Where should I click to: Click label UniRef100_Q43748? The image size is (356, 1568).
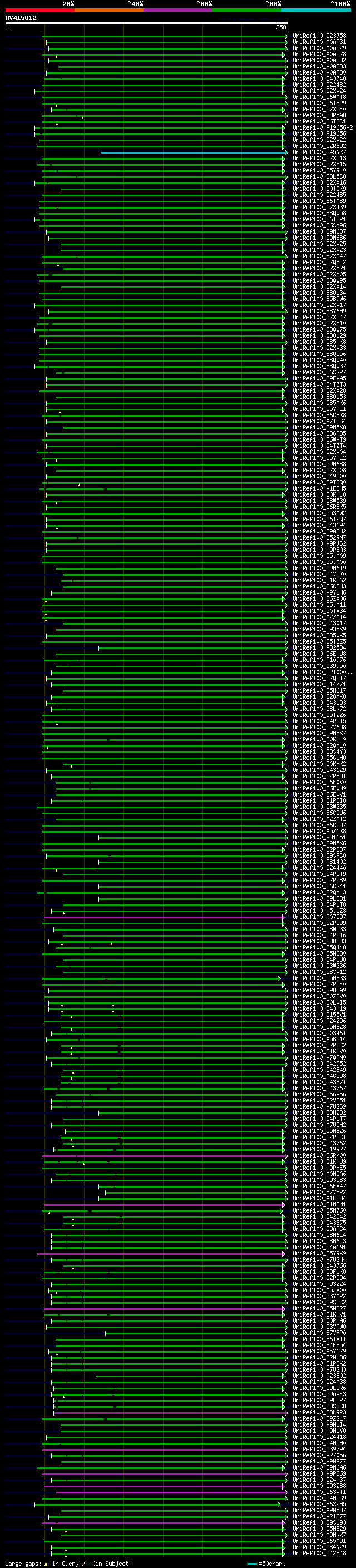[x=319, y=78]
